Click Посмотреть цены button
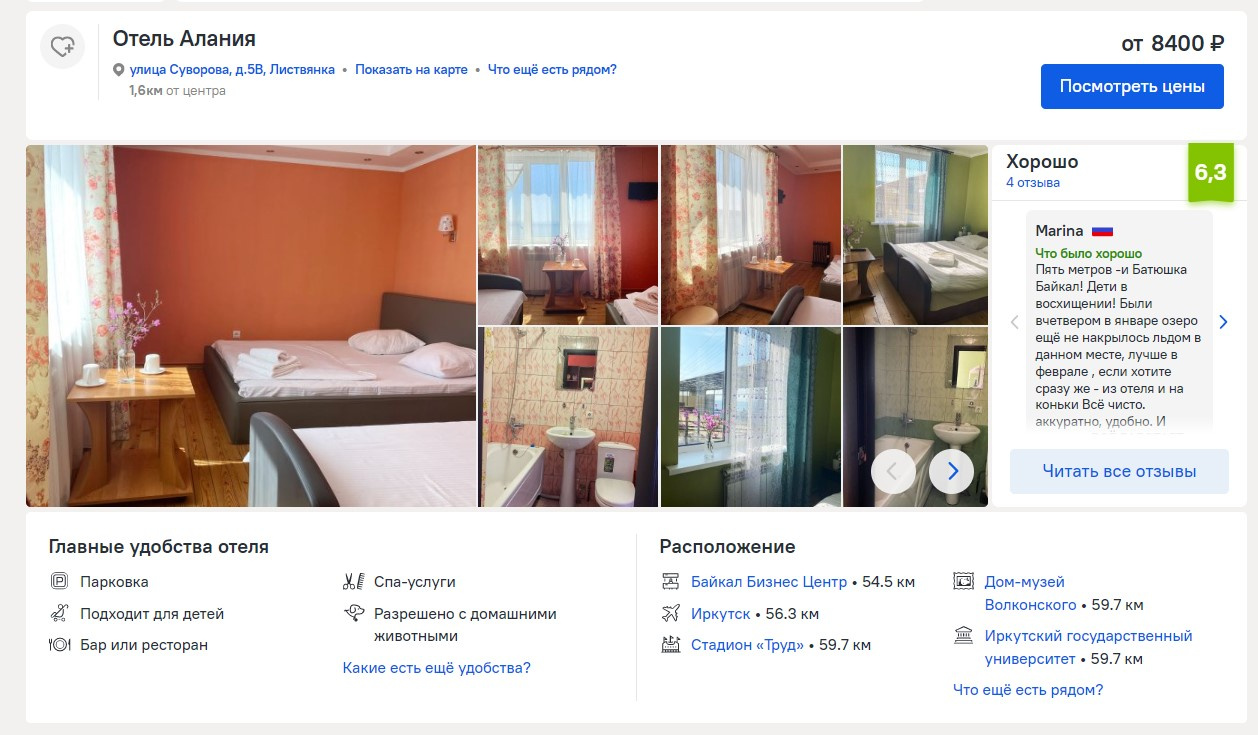The image size is (1258, 735). pos(1132,86)
